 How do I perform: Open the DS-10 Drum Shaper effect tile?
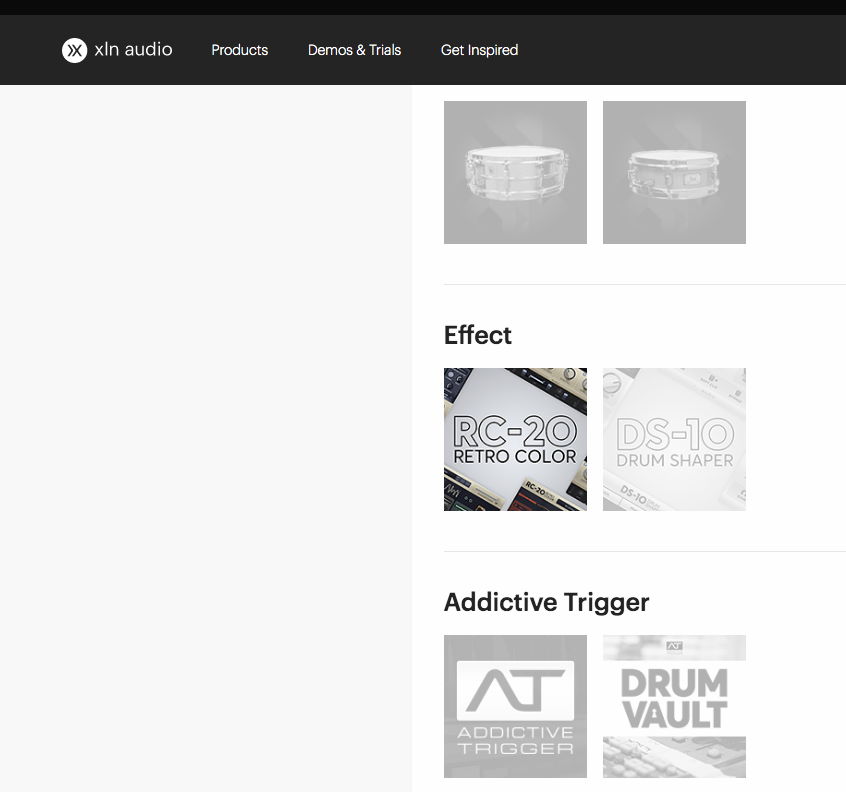tap(674, 439)
